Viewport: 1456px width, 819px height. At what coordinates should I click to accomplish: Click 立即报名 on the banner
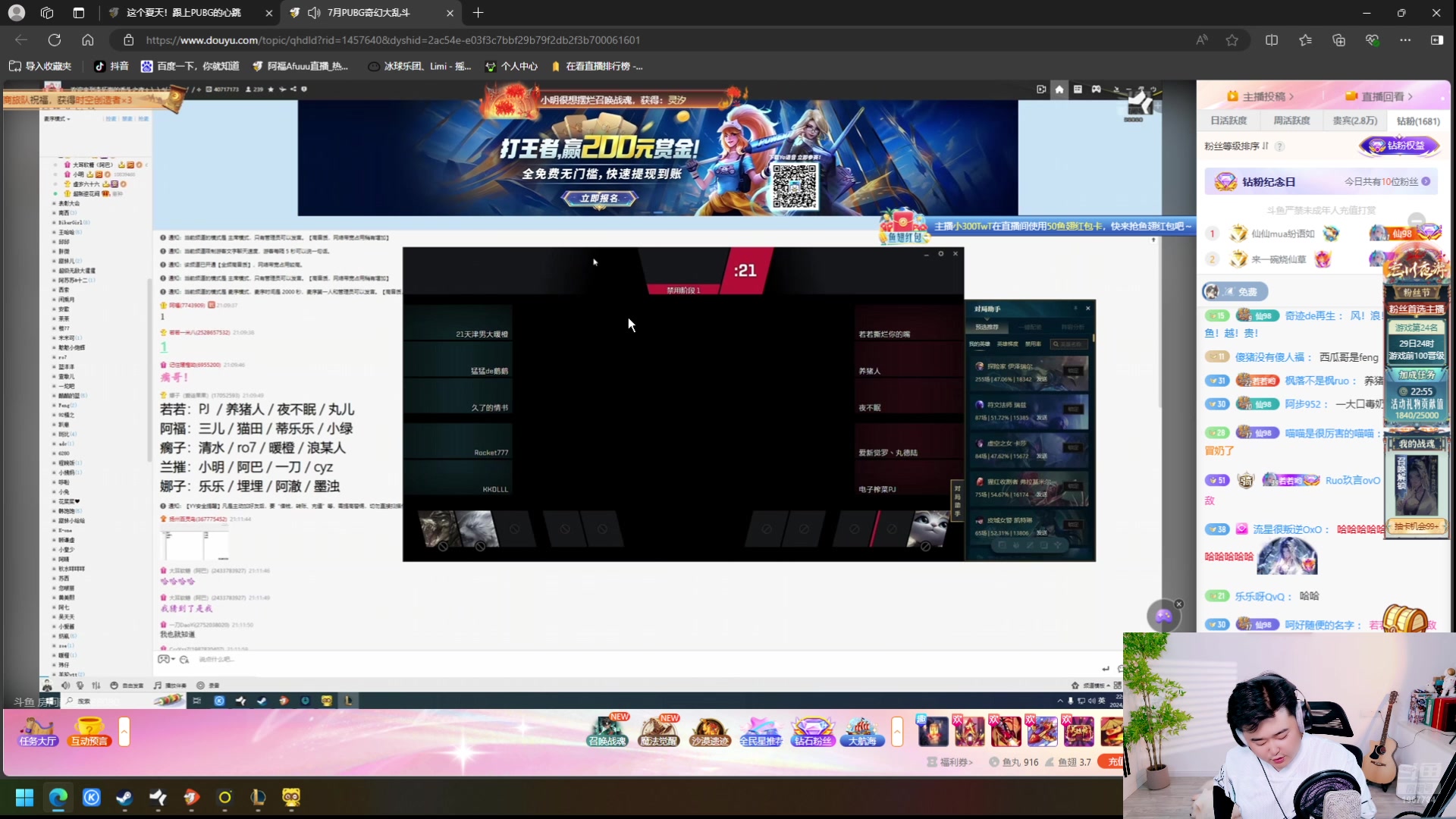[x=599, y=199]
